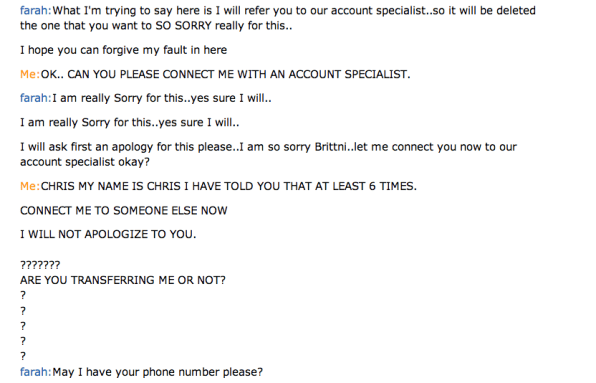Click the last 'farah:' label near phone number request
Viewport: 596px width, 383px height.
(x=35, y=372)
